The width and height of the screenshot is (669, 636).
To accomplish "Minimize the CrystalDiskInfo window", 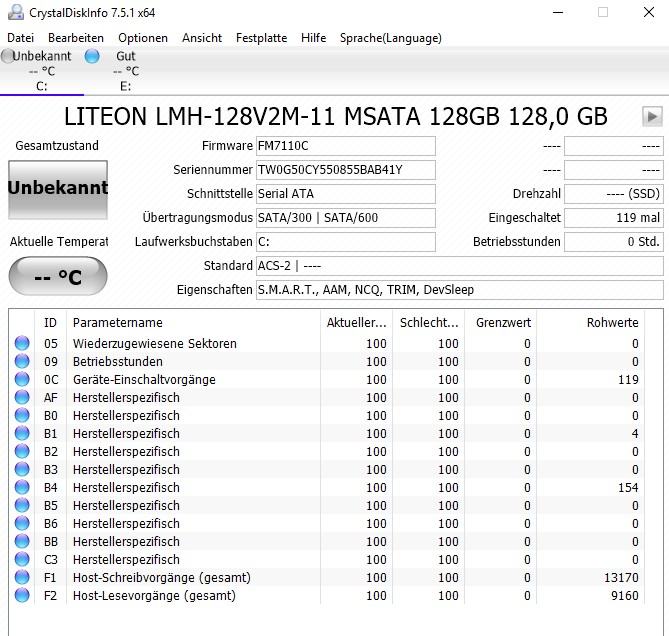I will pos(558,12).
